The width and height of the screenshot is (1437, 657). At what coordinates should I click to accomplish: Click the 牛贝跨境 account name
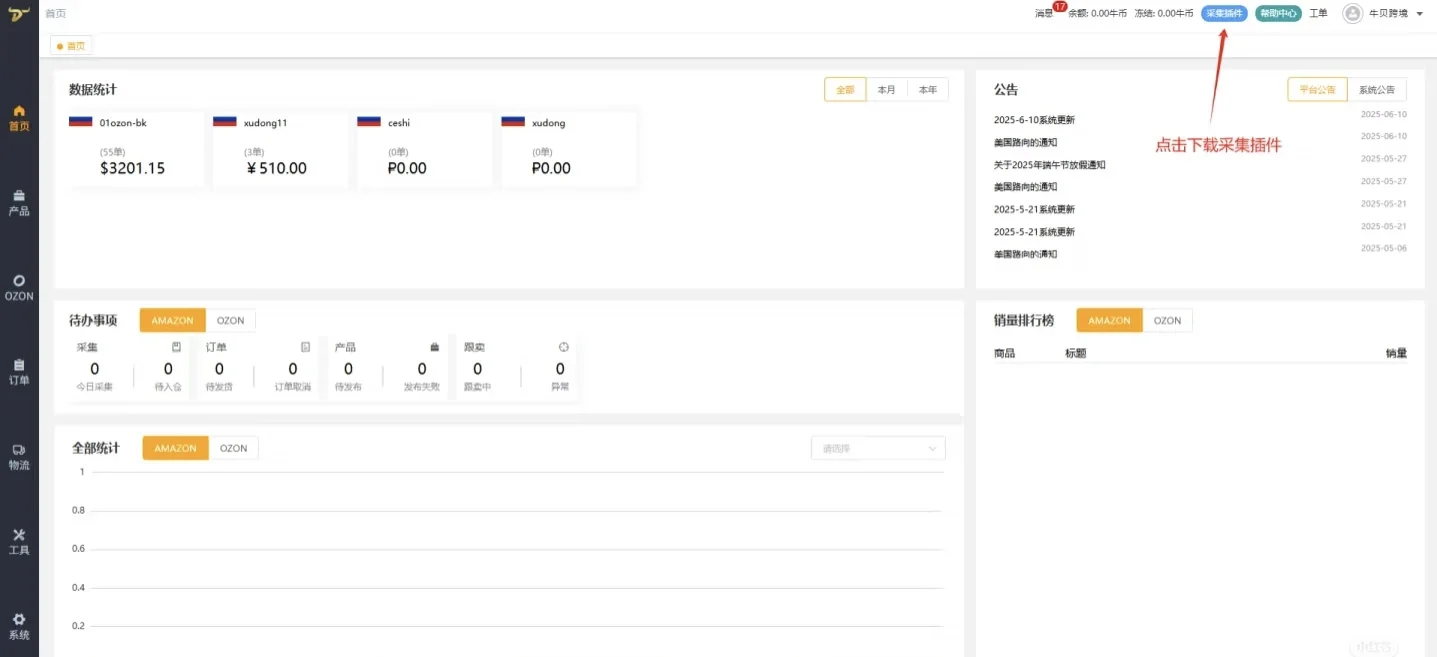(x=1388, y=14)
